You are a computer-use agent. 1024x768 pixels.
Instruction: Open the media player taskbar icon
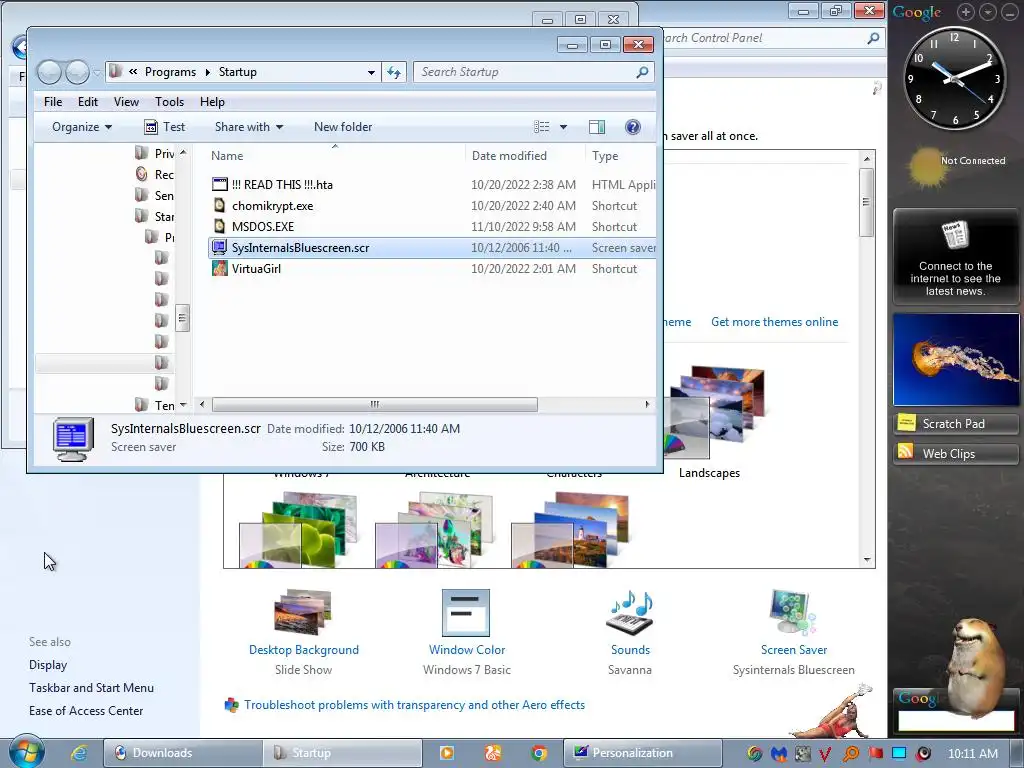[447, 753]
